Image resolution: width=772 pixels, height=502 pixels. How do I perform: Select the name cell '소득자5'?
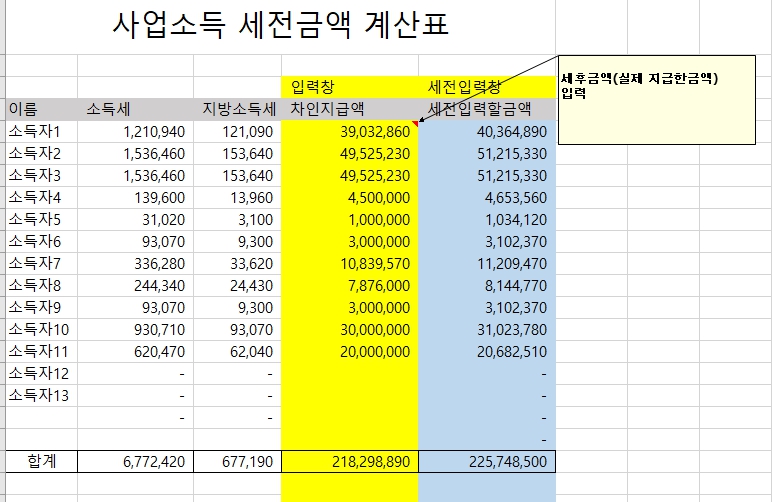pos(41,220)
